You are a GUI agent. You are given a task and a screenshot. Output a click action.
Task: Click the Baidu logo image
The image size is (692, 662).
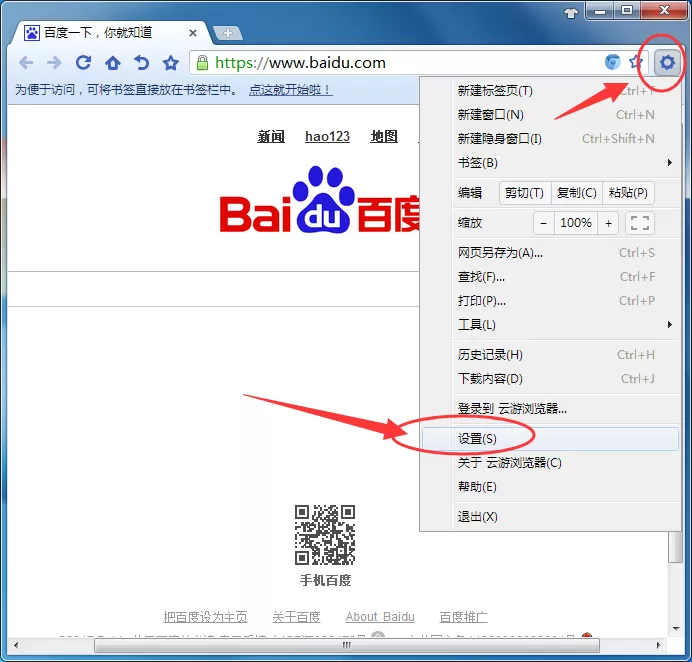point(320,200)
